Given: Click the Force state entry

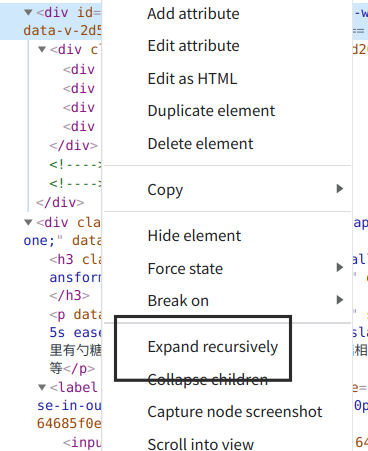Looking at the screenshot, I should tap(185, 269).
